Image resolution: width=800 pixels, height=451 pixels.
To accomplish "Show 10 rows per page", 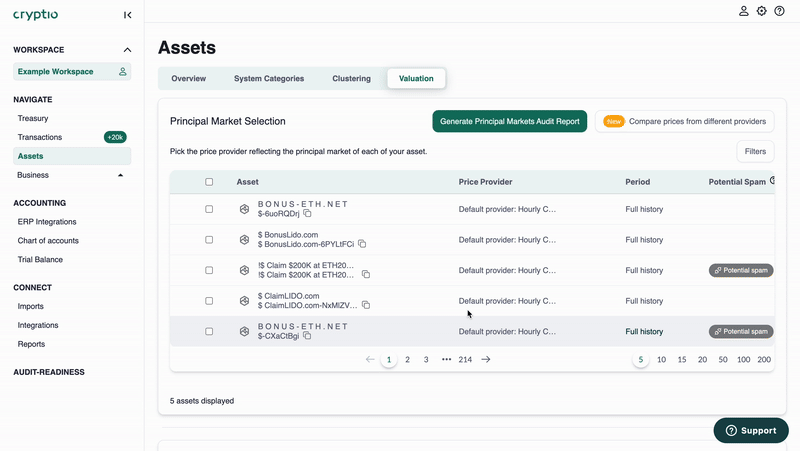I will 661,360.
